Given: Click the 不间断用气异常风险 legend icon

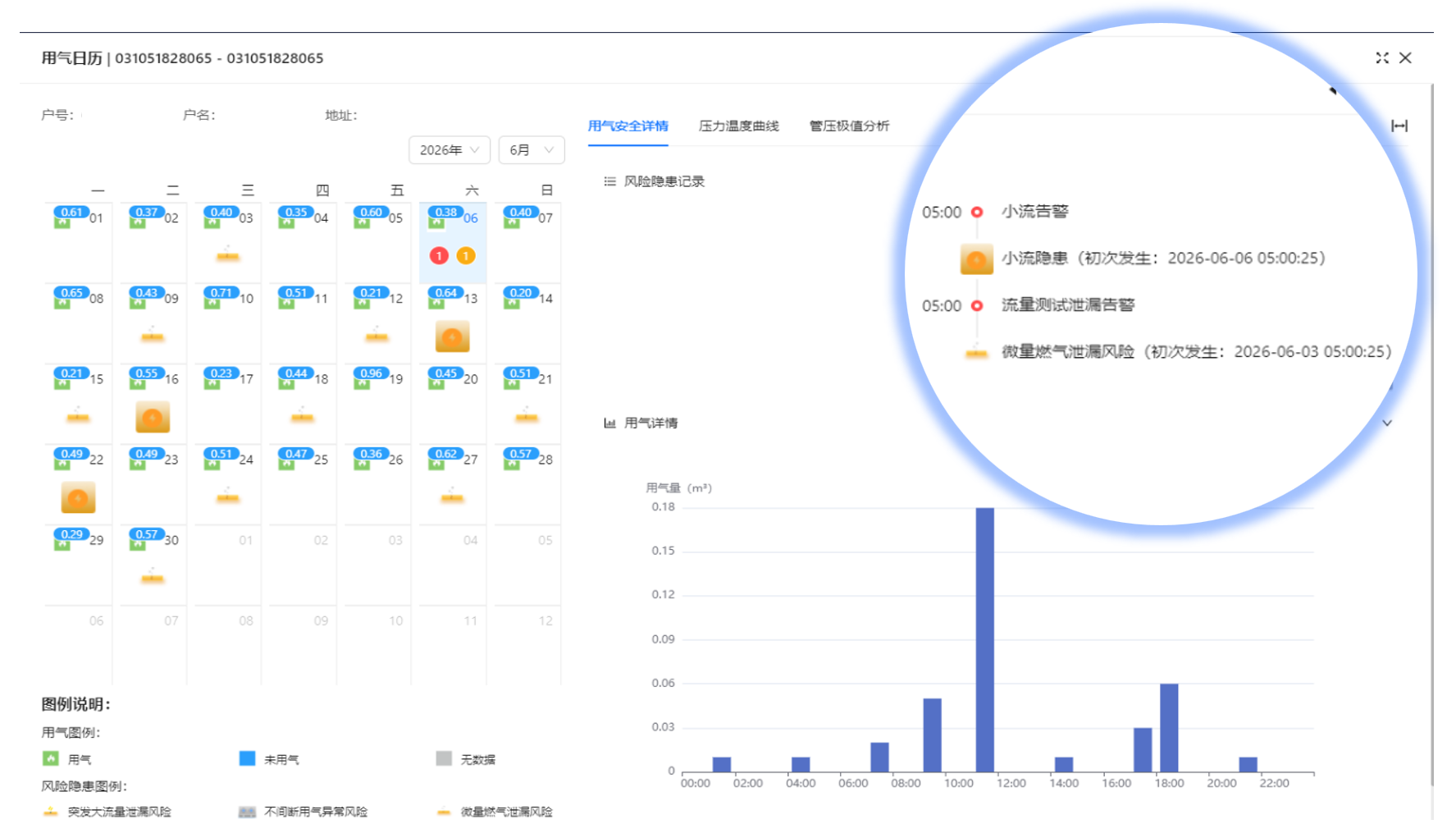Looking at the screenshot, I should coord(247,812).
